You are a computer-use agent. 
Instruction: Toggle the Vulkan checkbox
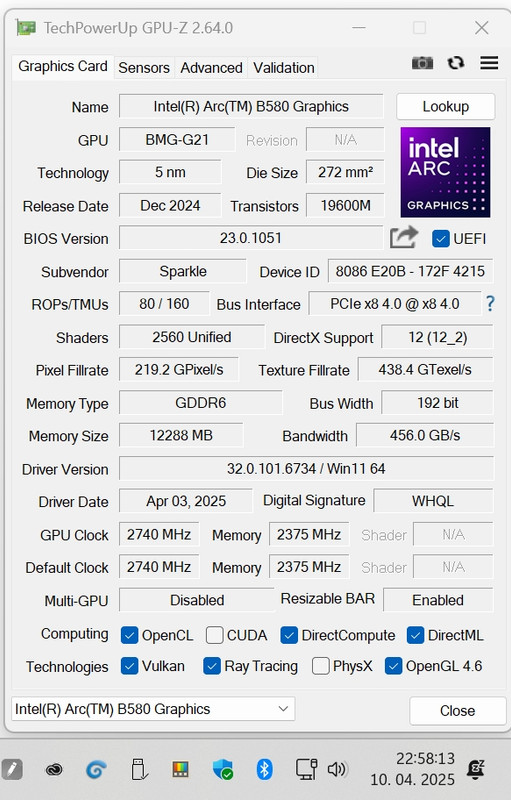(130, 666)
